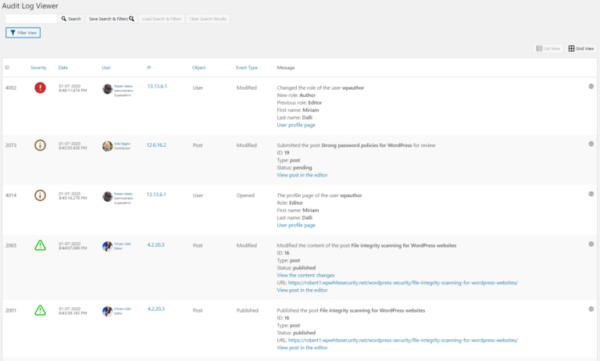Click the 'Published' event type in row 2001
The width and height of the screenshot is (600, 361).
[247, 310]
